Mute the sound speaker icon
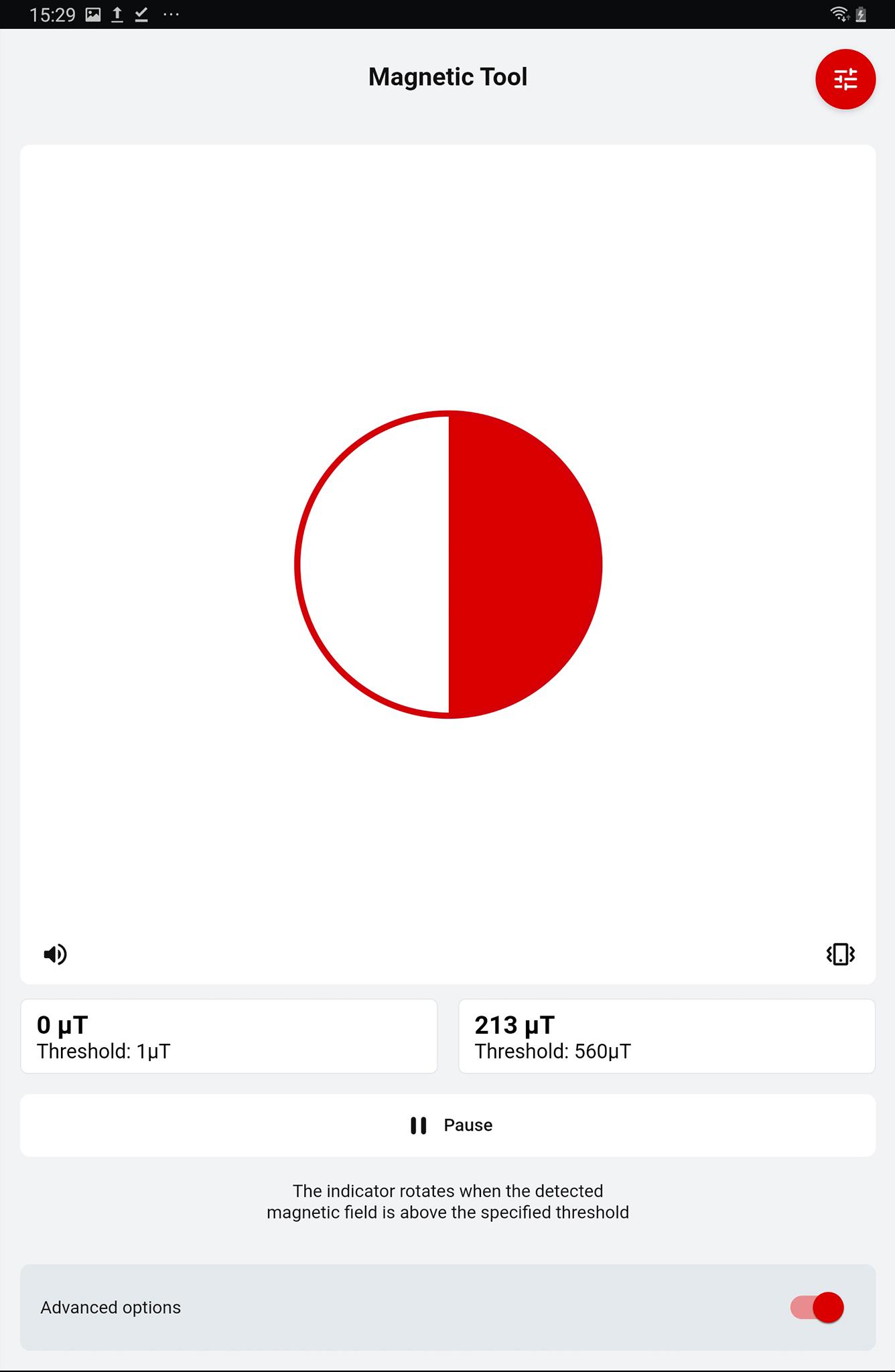This screenshot has height=1372, width=895. click(55, 954)
